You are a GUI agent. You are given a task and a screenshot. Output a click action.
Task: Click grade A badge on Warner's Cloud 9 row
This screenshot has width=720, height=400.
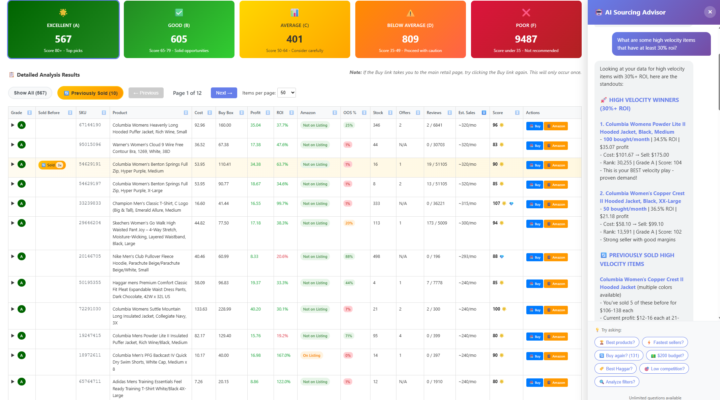(x=21, y=145)
